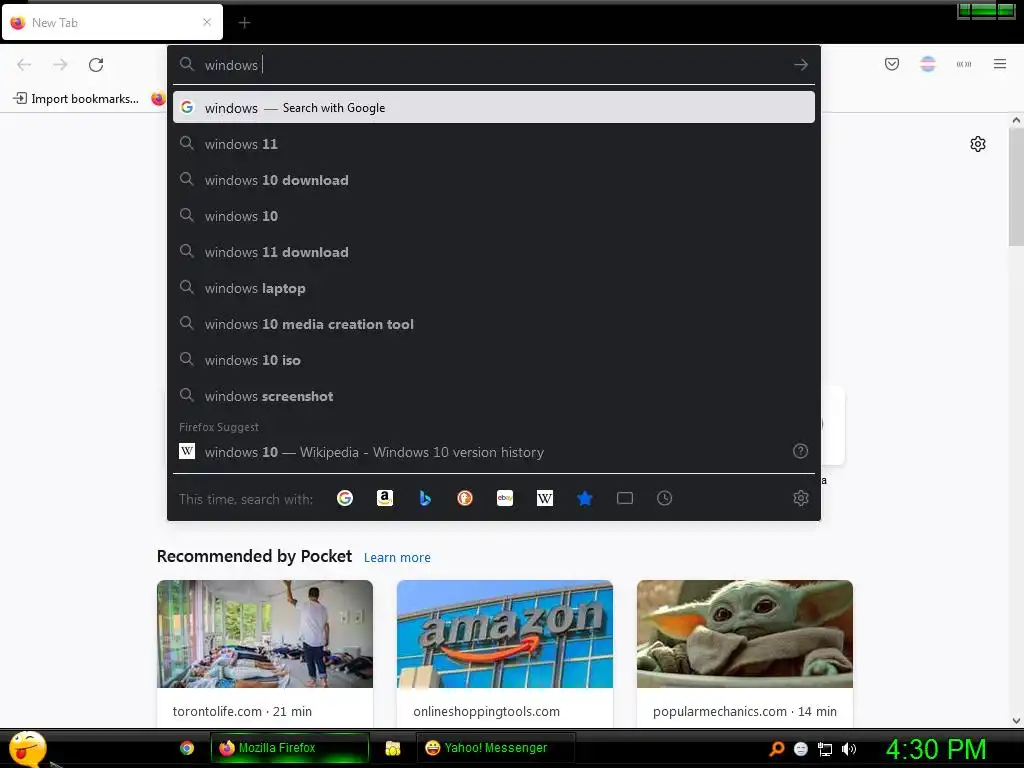Go back to previous page

click(24, 65)
